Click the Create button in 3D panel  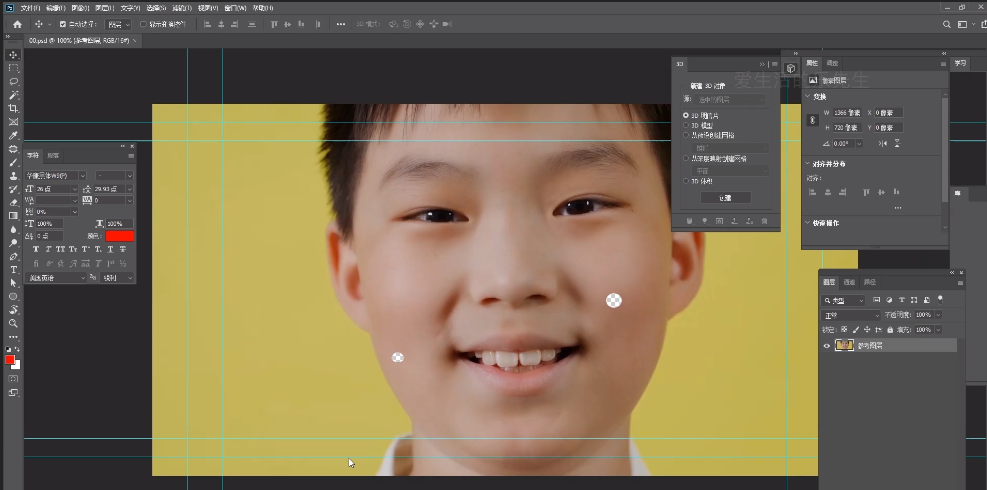click(725, 198)
